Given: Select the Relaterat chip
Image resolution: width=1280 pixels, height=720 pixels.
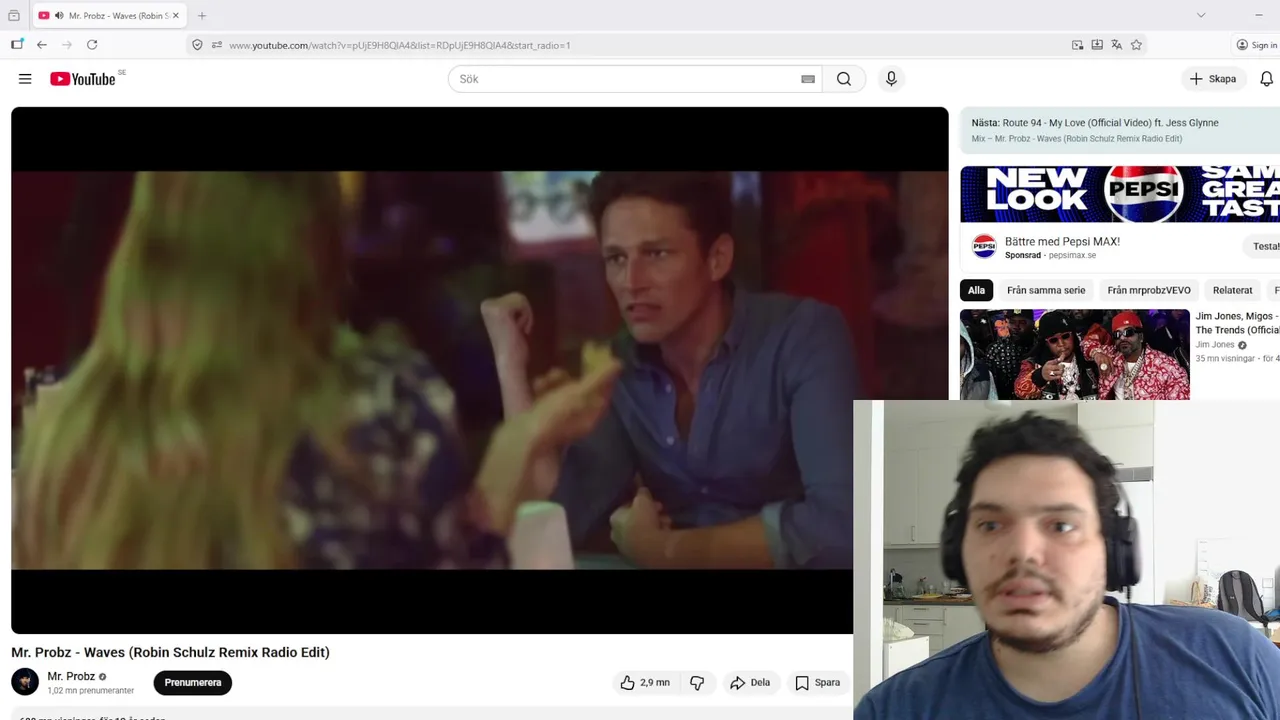Looking at the screenshot, I should tap(1232, 290).
